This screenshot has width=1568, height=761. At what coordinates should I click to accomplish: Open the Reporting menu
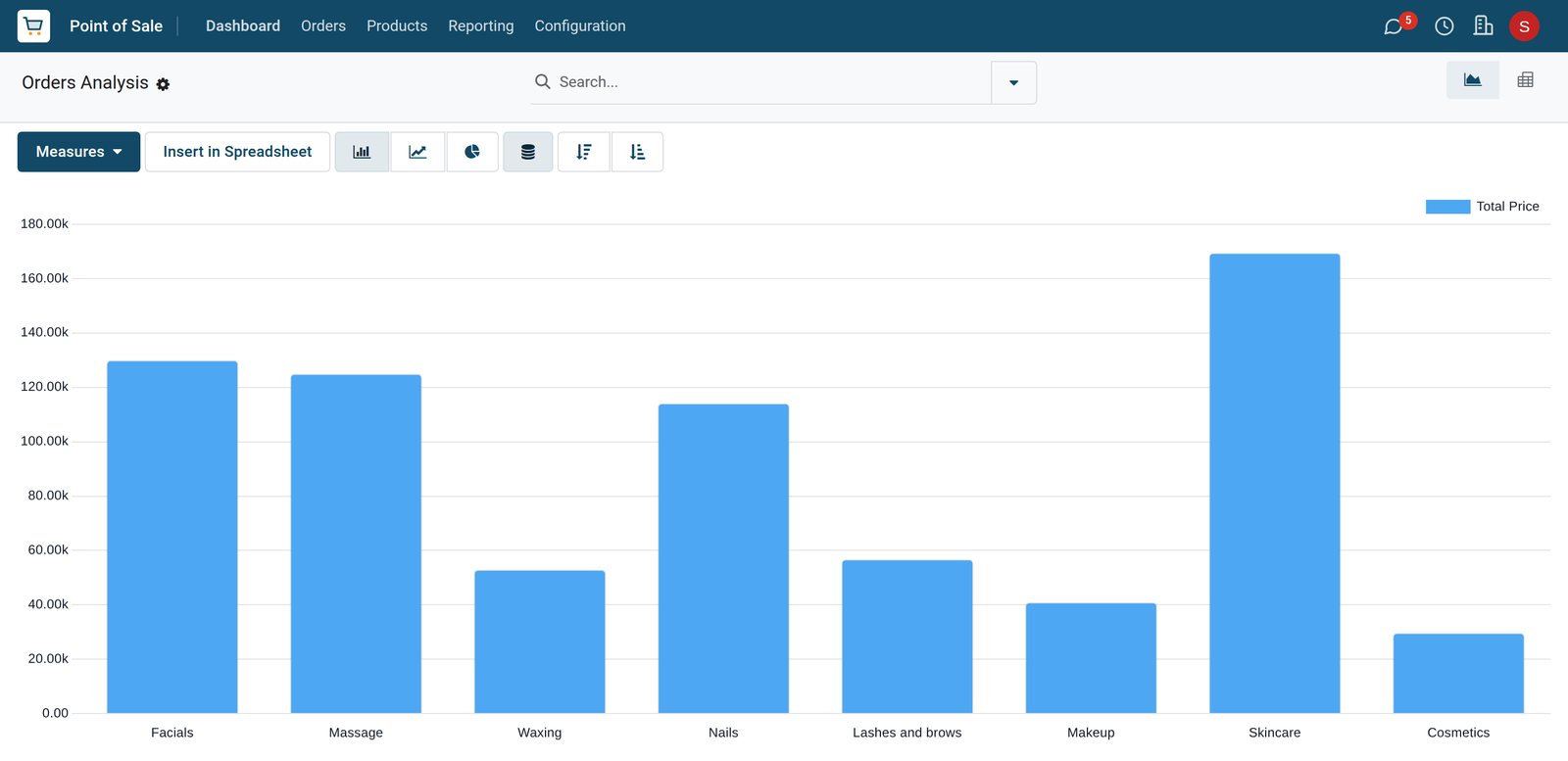coord(481,25)
